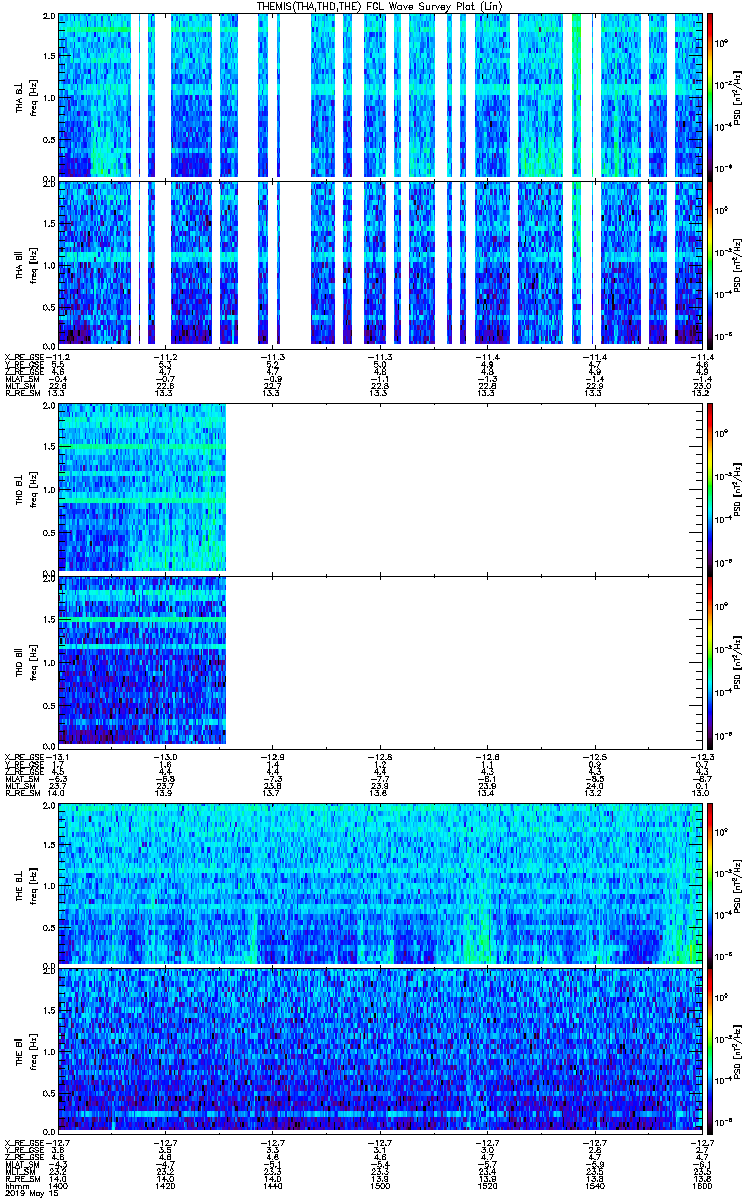Viewport: 750px width, 1200px height.
Task: Click the 2.0 frequency tick of THE B-perpendicular panel
Action: (48, 806)
